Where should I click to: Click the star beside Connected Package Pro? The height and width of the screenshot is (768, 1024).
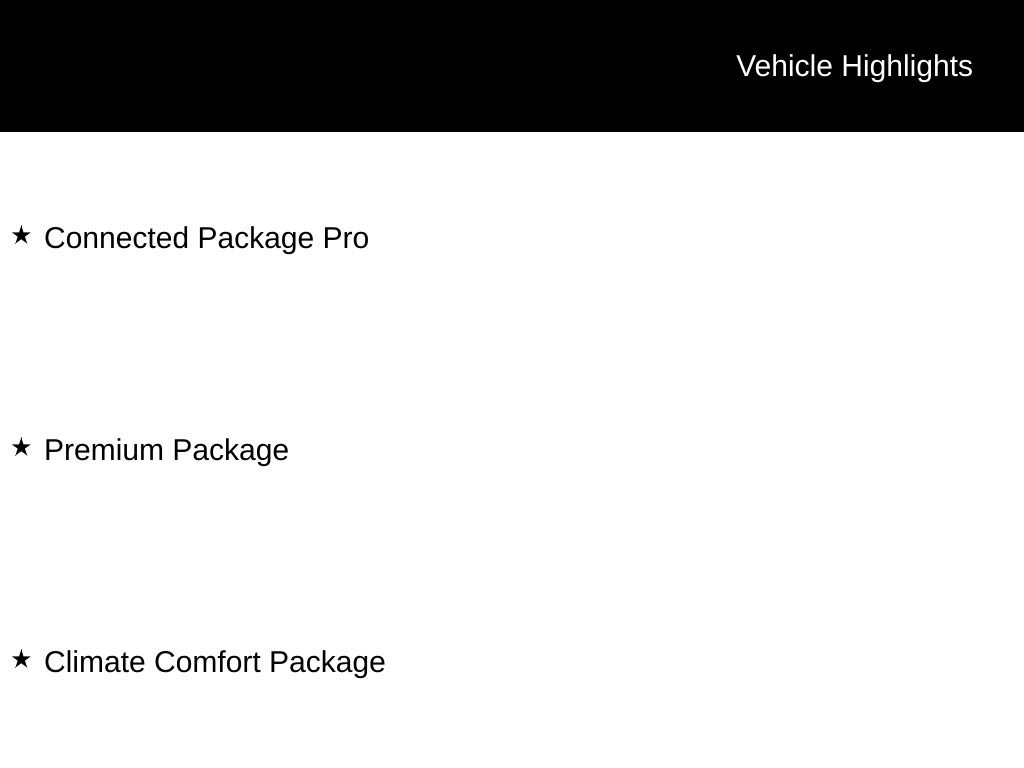(x=21, y=235)
